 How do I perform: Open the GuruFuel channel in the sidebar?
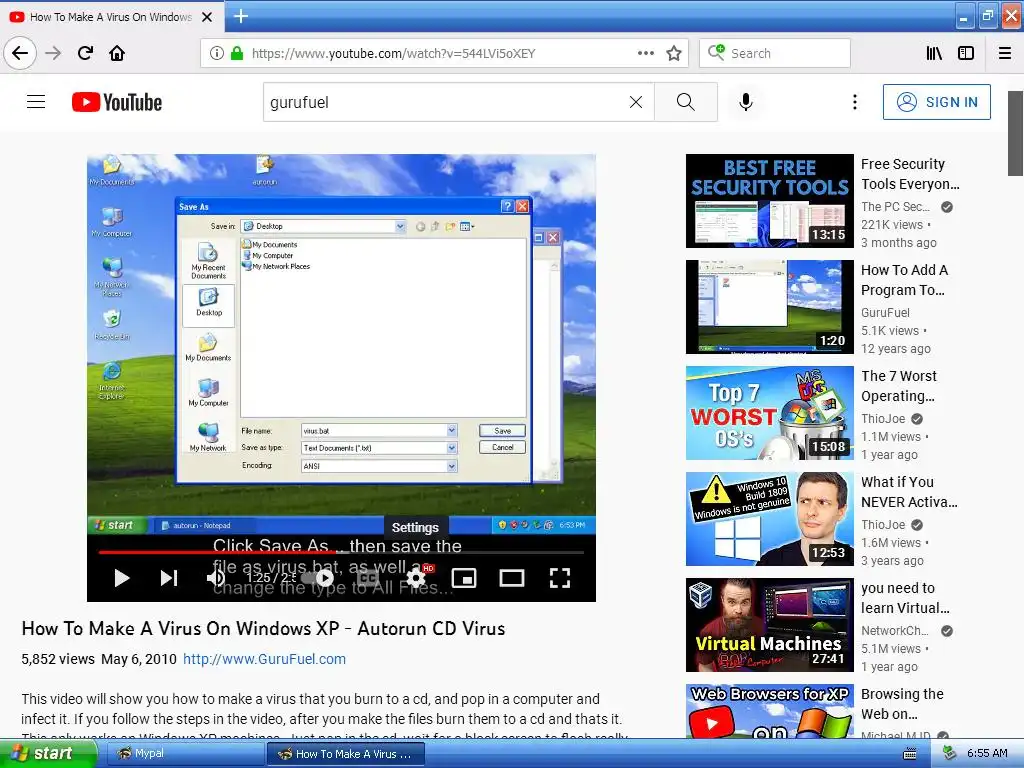tap(885, 312)
